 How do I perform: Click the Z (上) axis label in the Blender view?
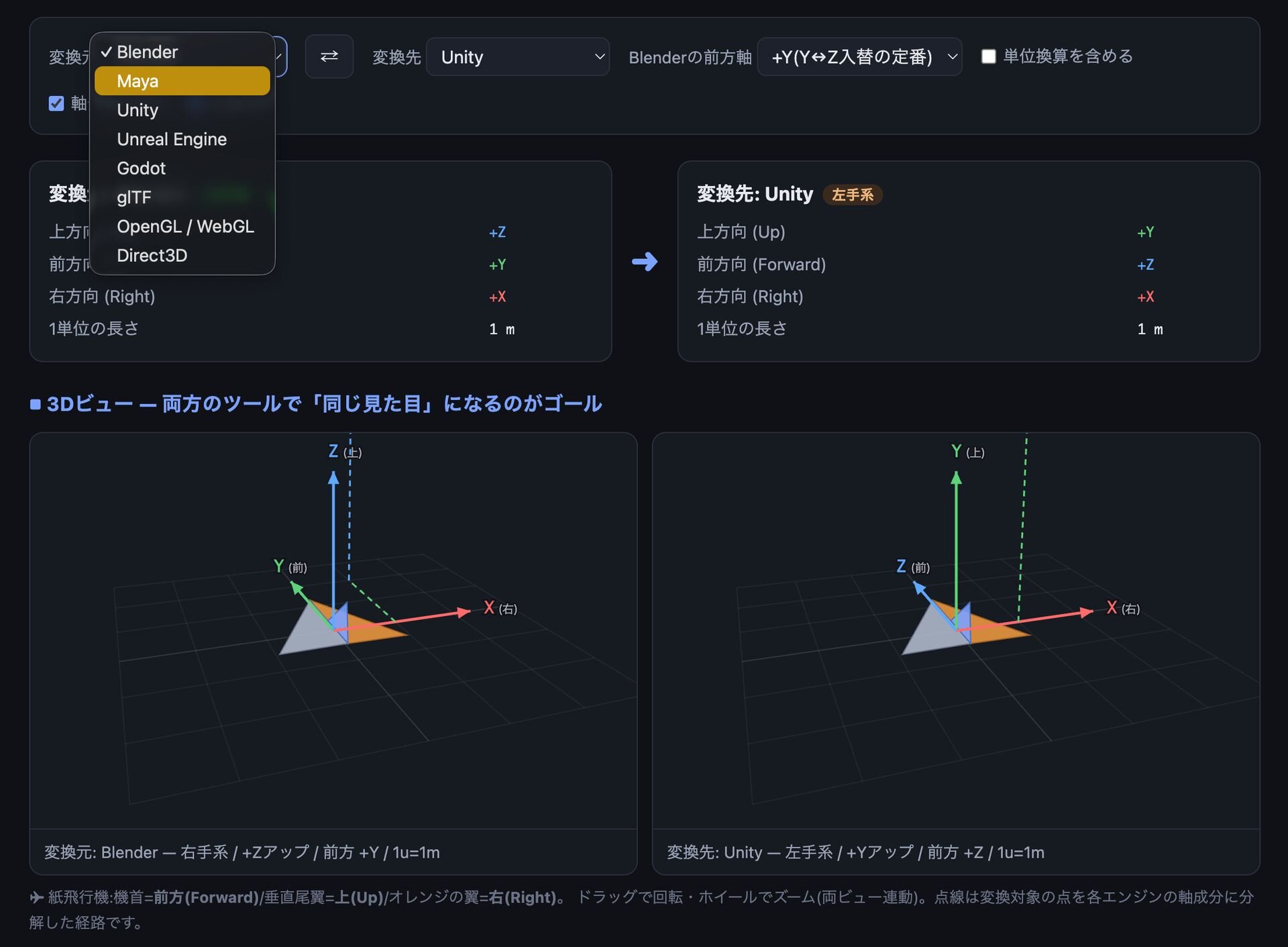coord(345,452)
